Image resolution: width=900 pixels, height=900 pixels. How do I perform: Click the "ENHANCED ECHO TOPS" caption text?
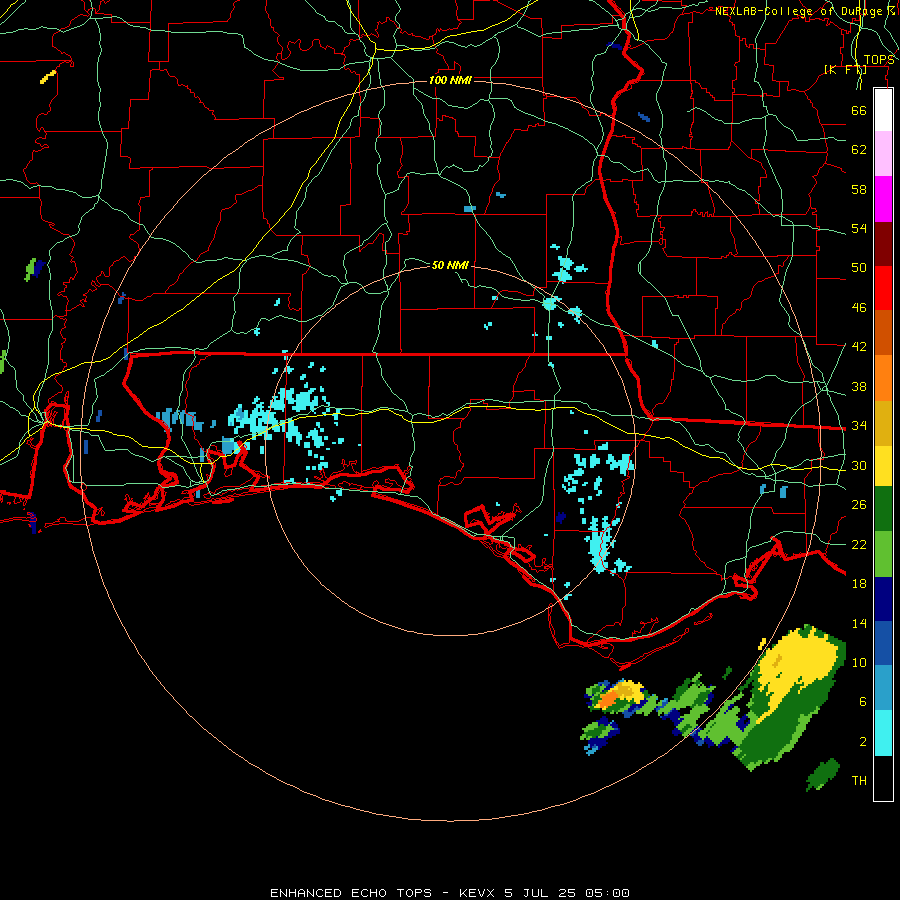coord(351,893)
